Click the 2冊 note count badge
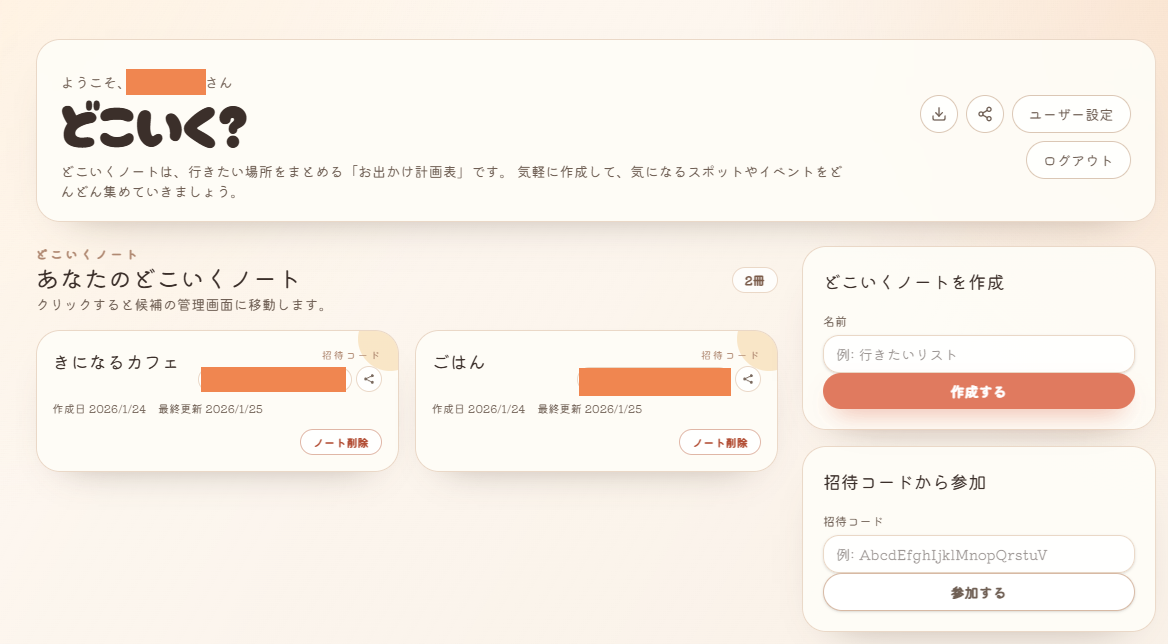 coord(754,281)
